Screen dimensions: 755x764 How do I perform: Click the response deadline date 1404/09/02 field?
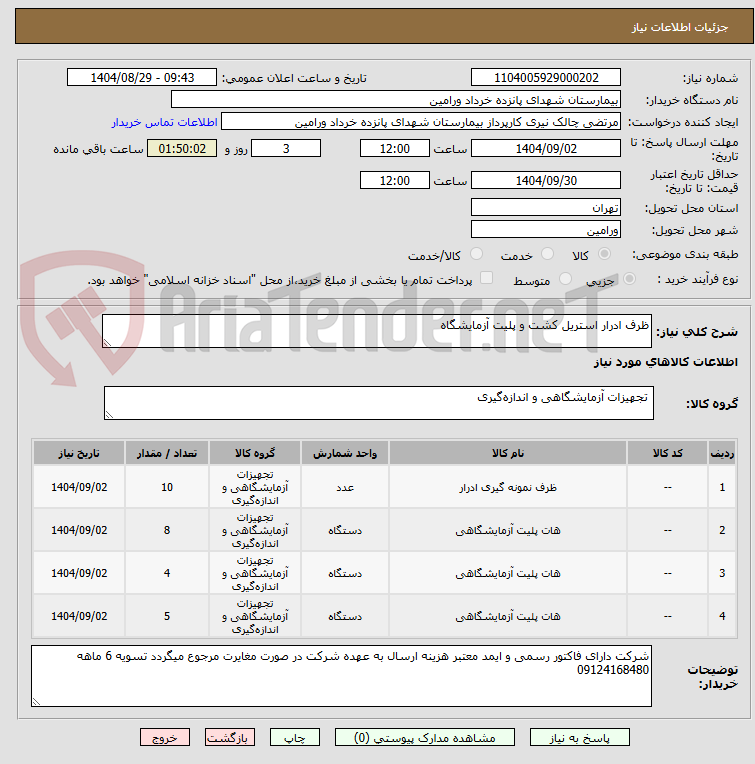[546, 149]
